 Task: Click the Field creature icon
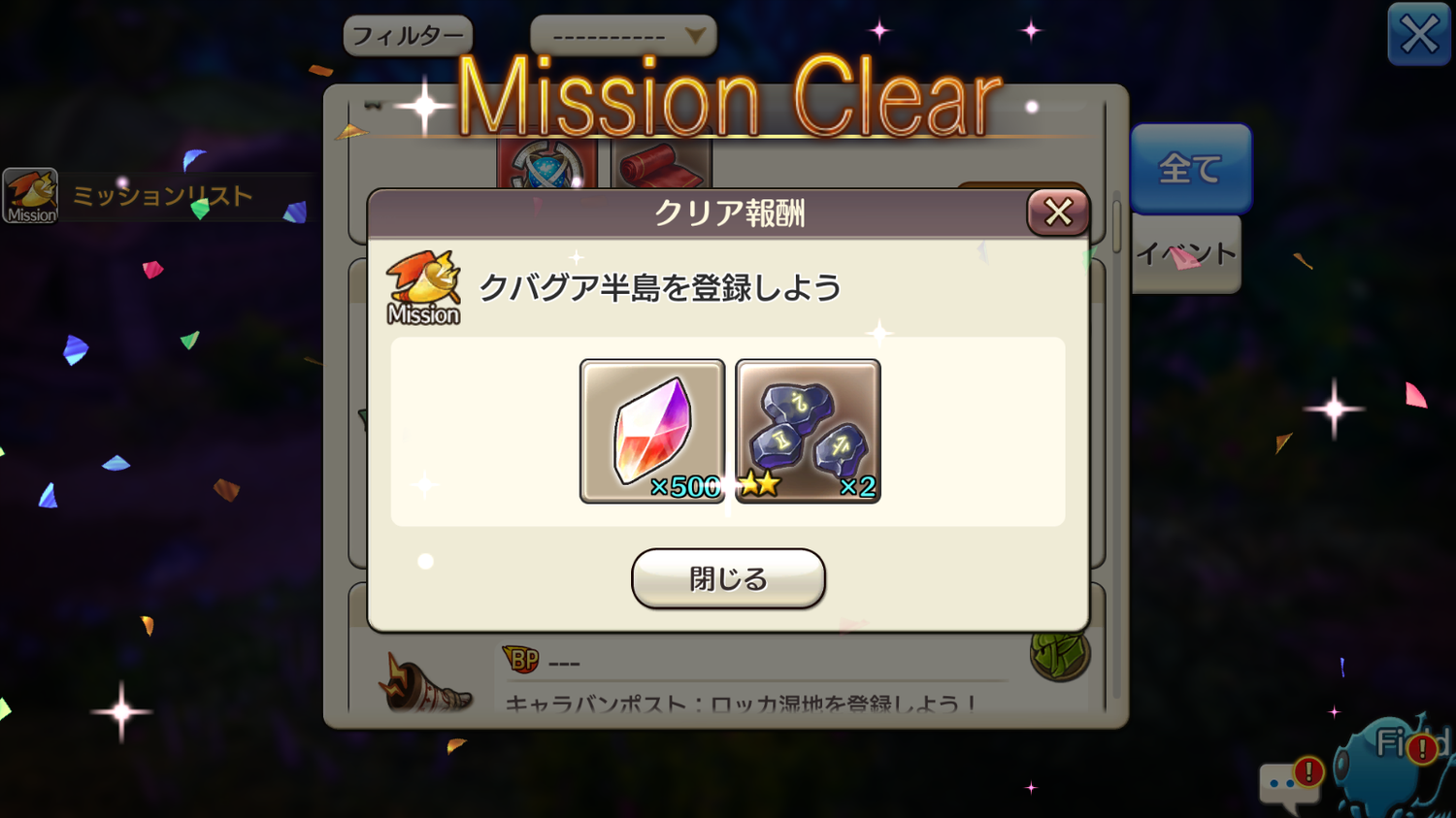(x=1396, y=769)
